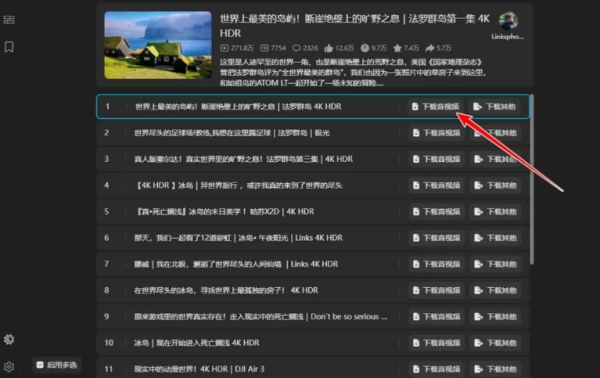Image resolution: width=600 pixels, height=378 pixels.
Task: Click 下载音视频 for video row 1
Action: point(435,106)
